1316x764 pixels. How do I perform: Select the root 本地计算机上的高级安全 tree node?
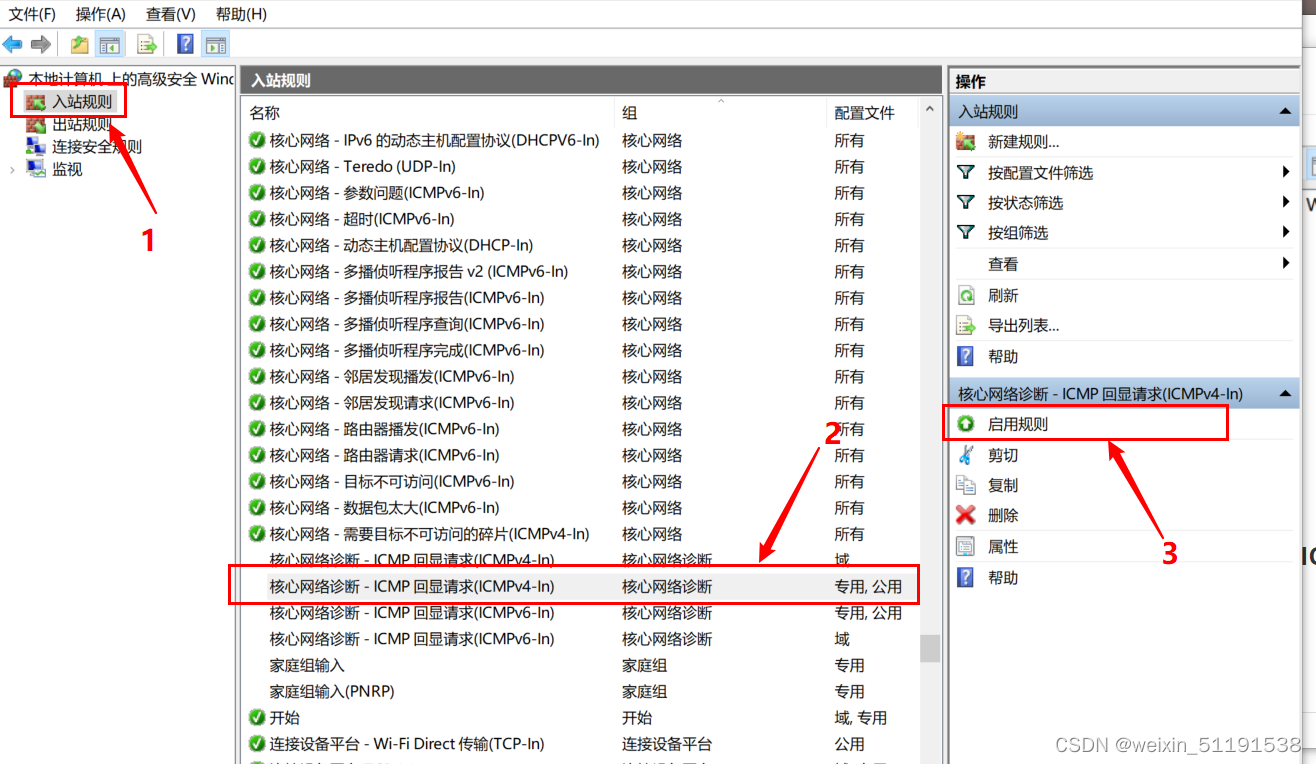pos(131,79)
